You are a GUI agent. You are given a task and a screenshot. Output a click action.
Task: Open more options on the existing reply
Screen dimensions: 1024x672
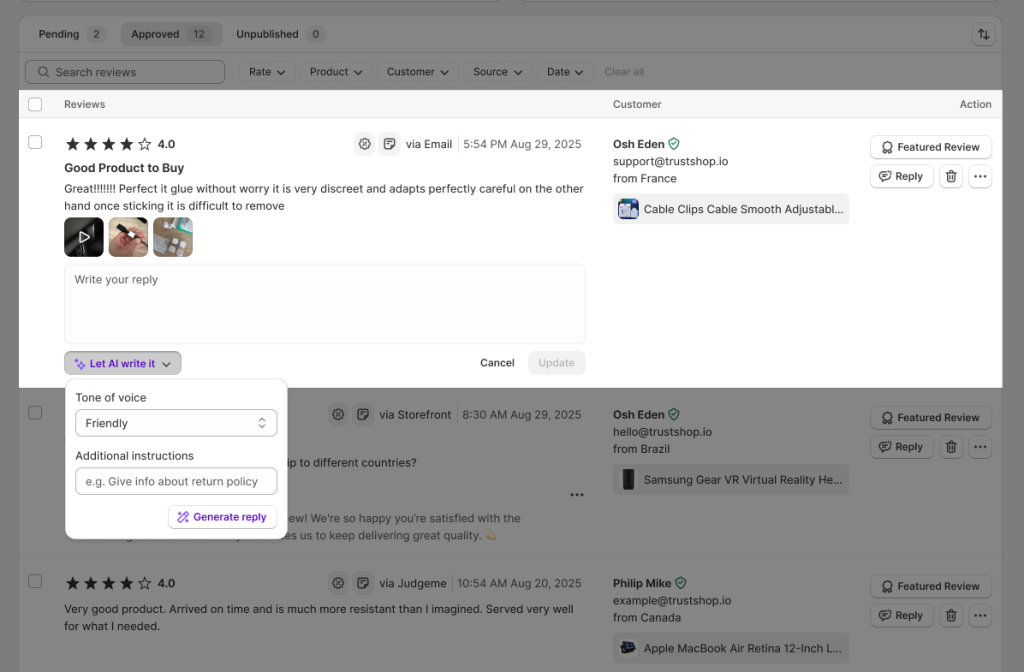tap(576, 495)
